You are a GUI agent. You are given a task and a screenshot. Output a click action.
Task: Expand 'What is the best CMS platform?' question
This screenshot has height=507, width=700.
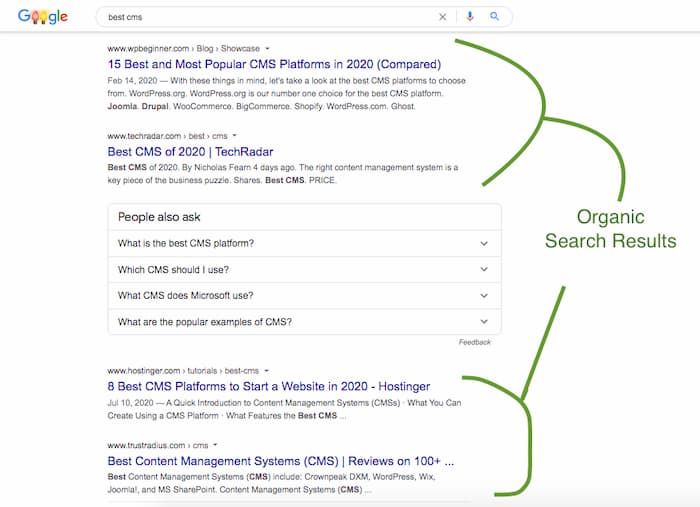click(304, 243)
